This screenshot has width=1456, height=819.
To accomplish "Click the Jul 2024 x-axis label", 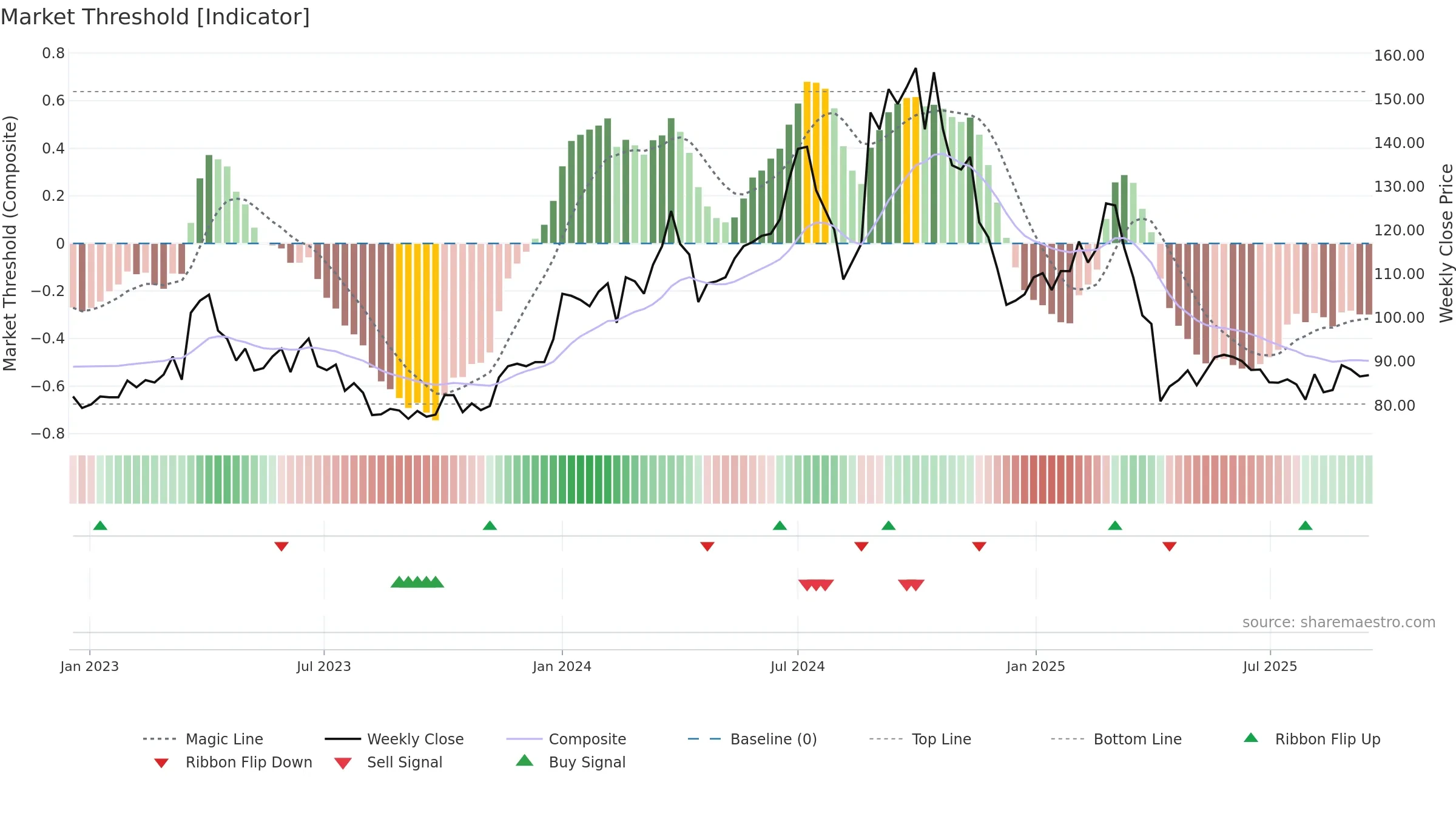I will 798,666.
